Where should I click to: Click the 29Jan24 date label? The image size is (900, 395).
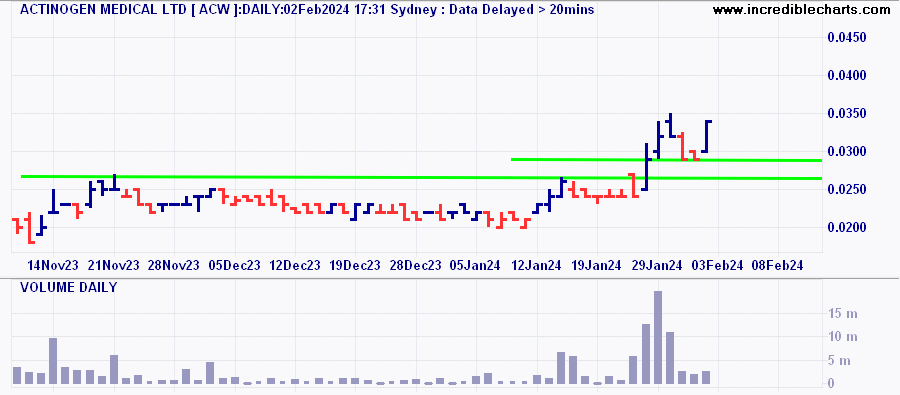tap(657, 266)
